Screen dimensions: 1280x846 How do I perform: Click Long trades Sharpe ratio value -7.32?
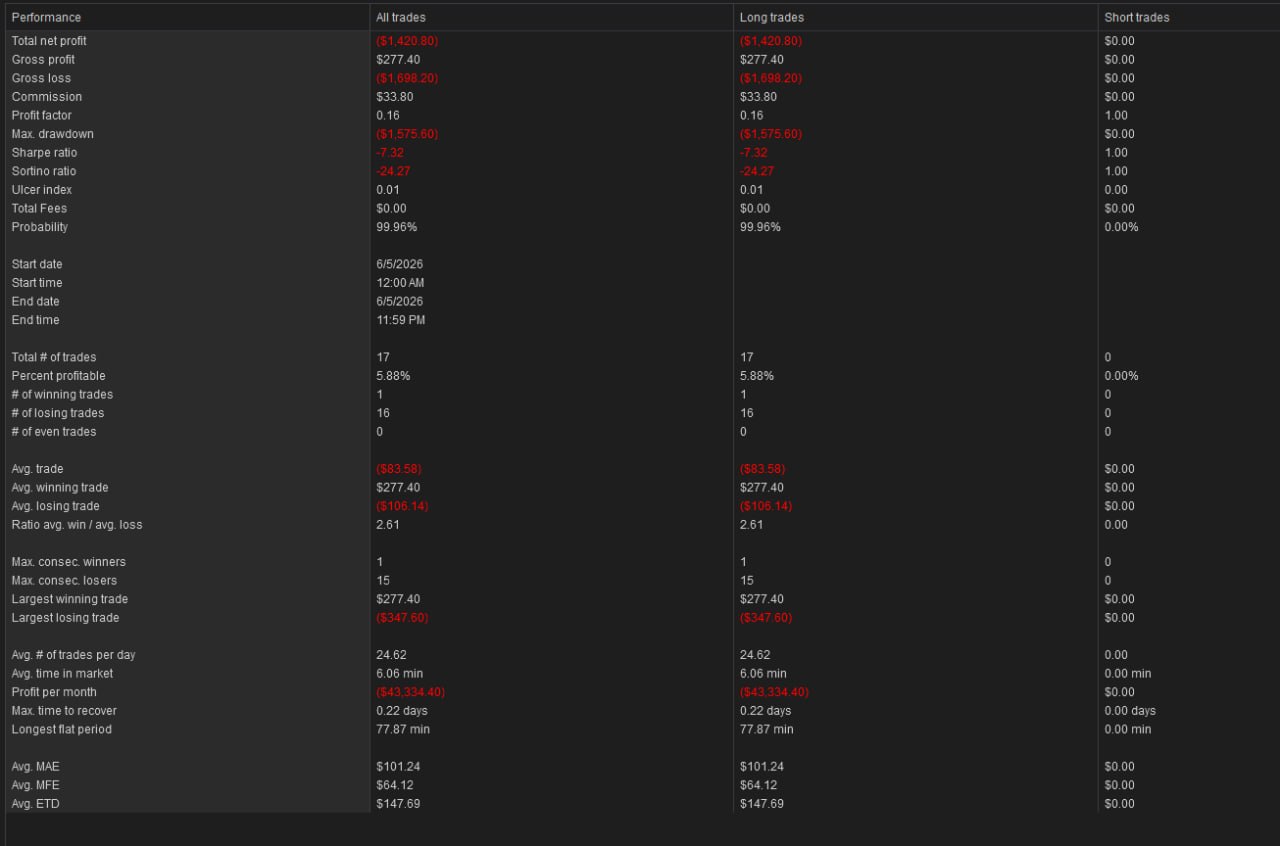754,153
